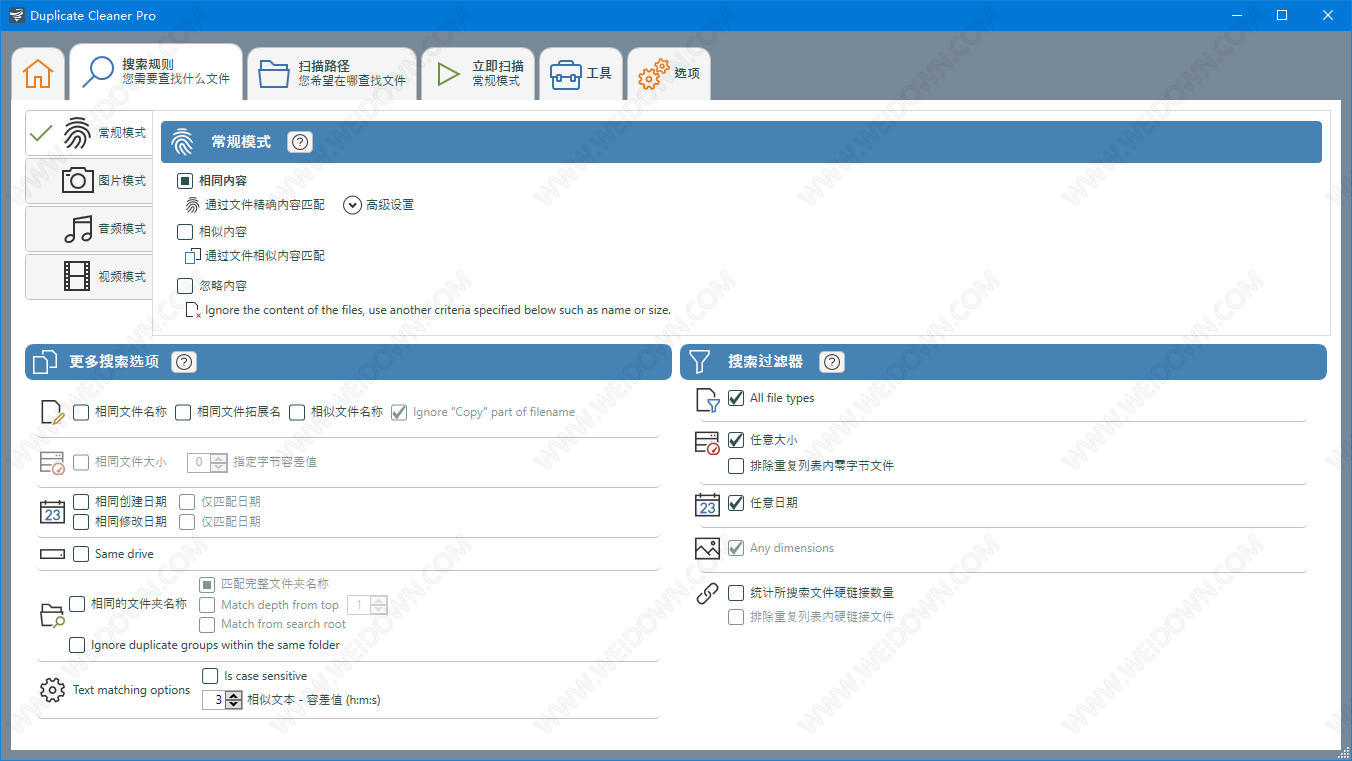Click the size filter icon beside 任意大小

click(x=707, y=443)
